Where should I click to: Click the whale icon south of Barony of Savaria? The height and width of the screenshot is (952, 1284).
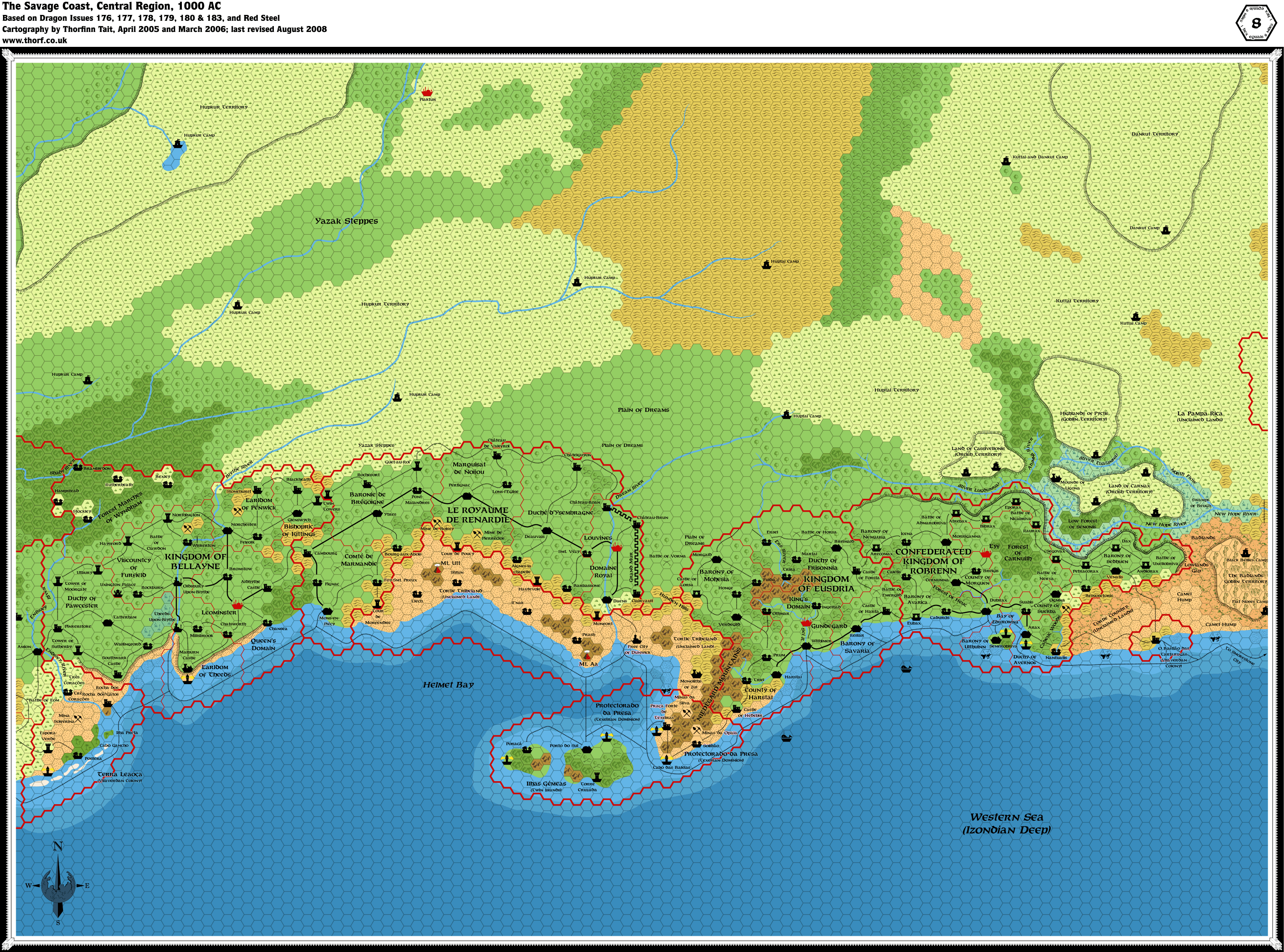pos(906,669)
